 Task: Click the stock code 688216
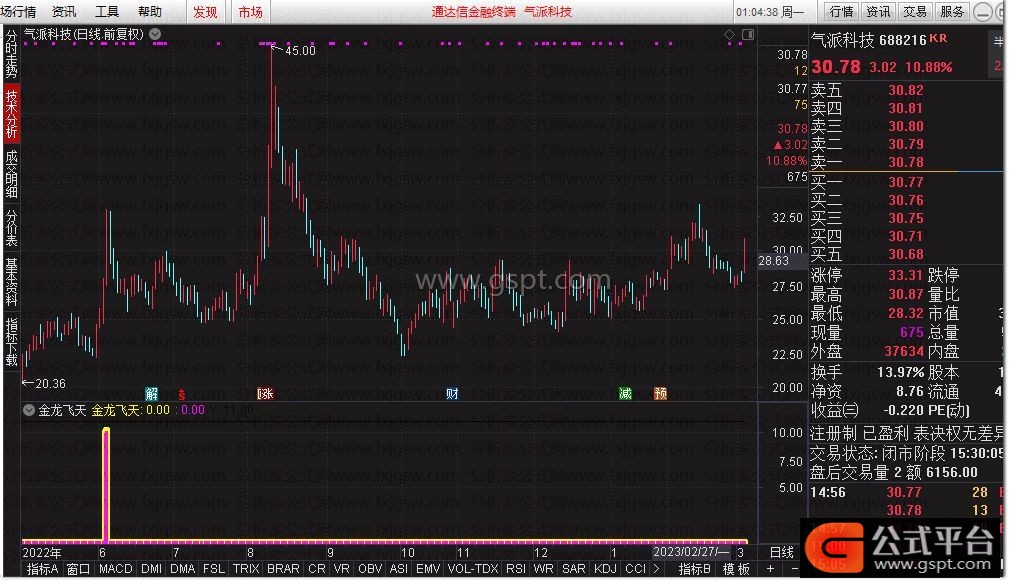pos(902,41)
